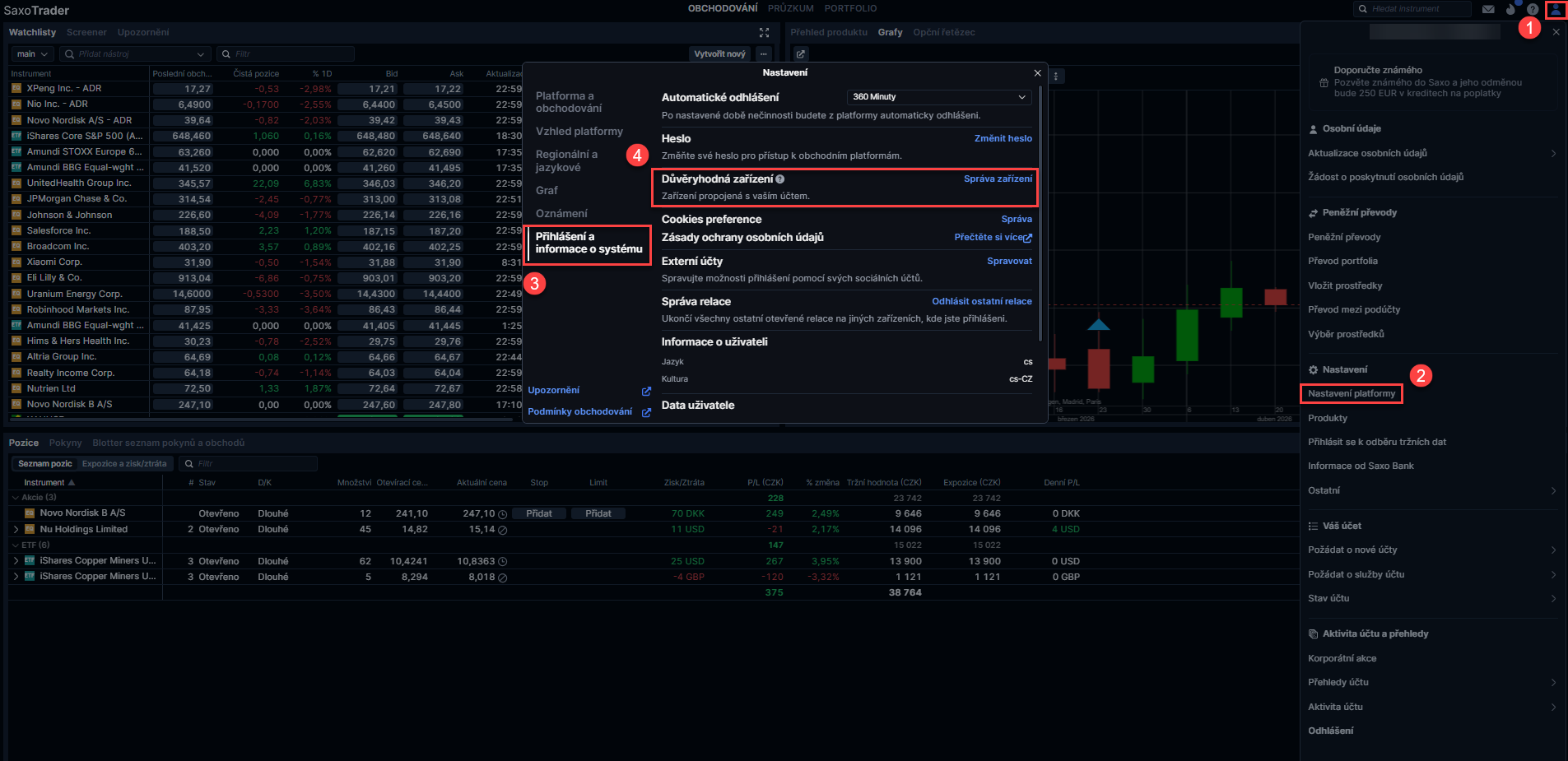
Task: Open the flame notifications icon
Action: tap(1510, 9)
